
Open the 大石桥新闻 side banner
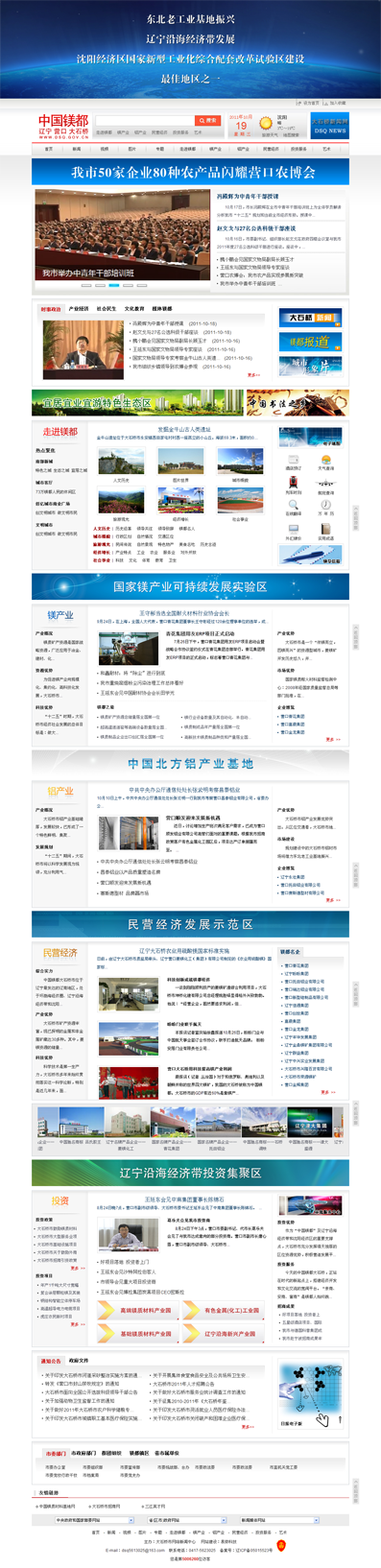[309, 318]
